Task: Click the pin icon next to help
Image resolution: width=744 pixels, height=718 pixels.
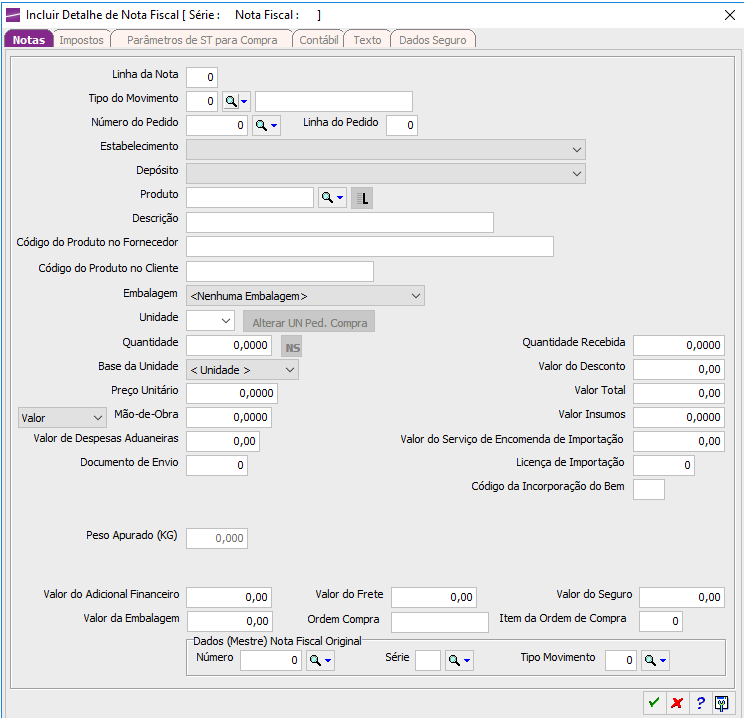Action: 722,702
